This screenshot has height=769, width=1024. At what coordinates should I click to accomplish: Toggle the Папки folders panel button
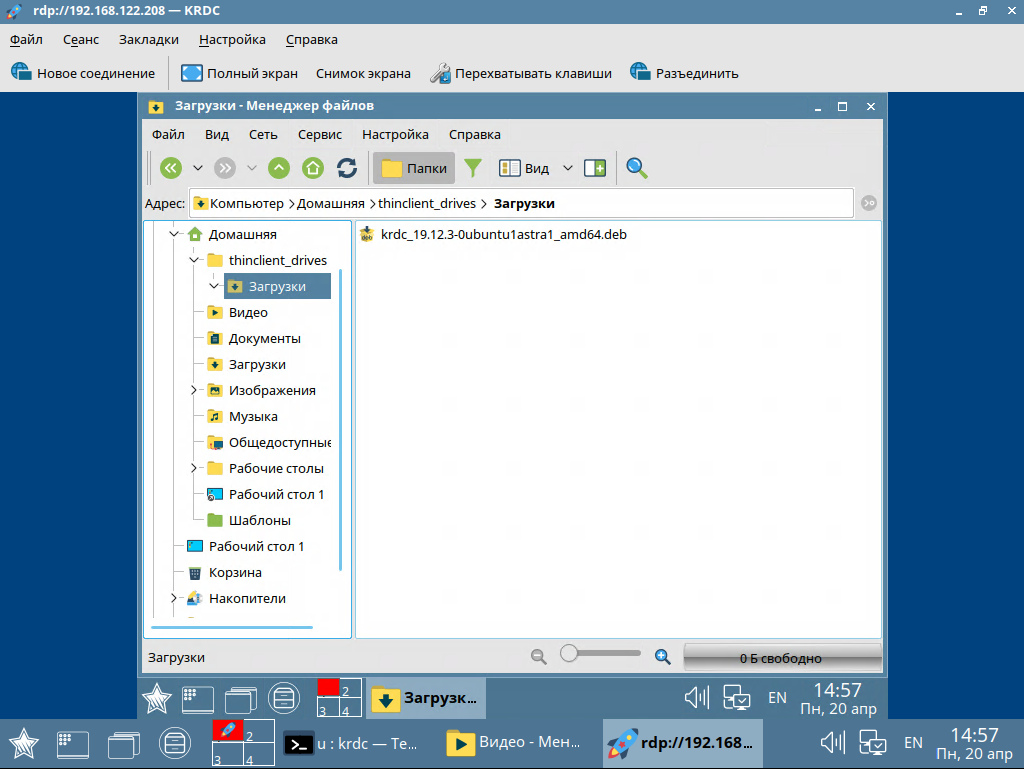point(414,168)
